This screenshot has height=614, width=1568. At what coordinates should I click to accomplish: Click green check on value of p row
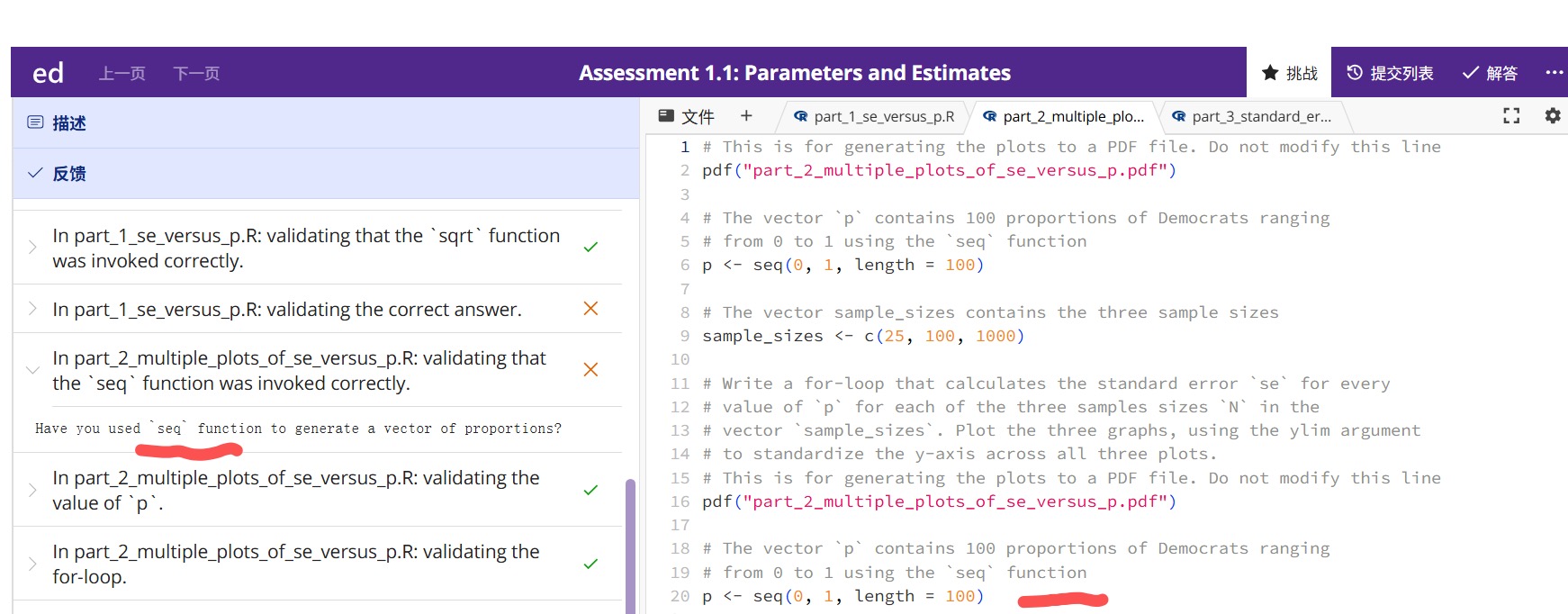[x=590, y=490]
